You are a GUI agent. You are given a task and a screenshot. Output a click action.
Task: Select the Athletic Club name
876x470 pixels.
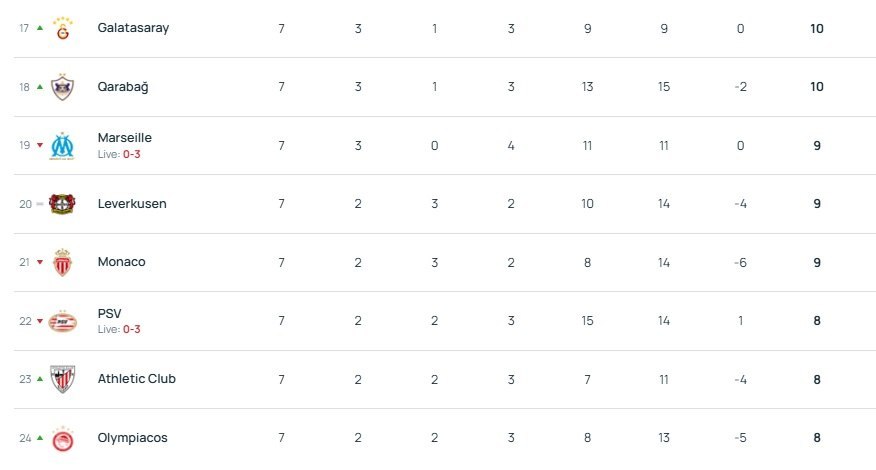136,379
